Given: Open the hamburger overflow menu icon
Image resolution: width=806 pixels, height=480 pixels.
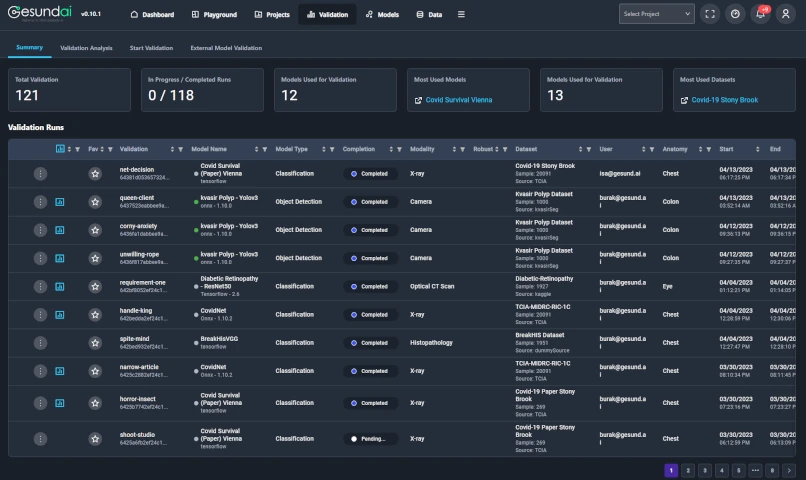Looking at the screenshot, I should tap(461, 14).
